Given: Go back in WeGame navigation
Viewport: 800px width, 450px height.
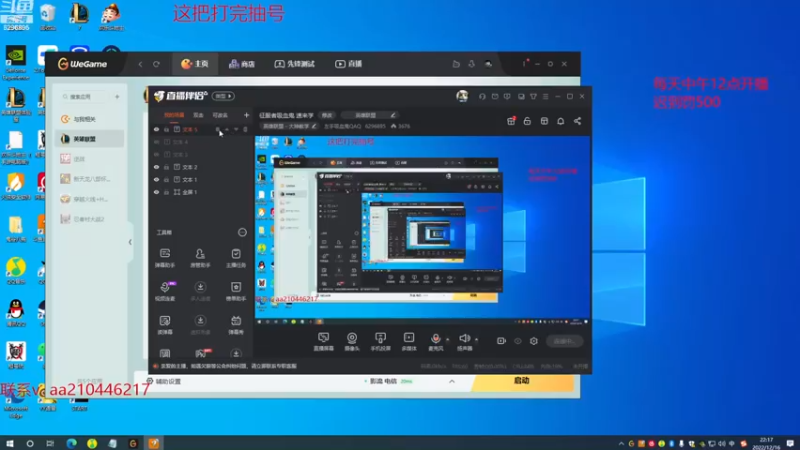Looking at the screenshot, I should [140, 64].
